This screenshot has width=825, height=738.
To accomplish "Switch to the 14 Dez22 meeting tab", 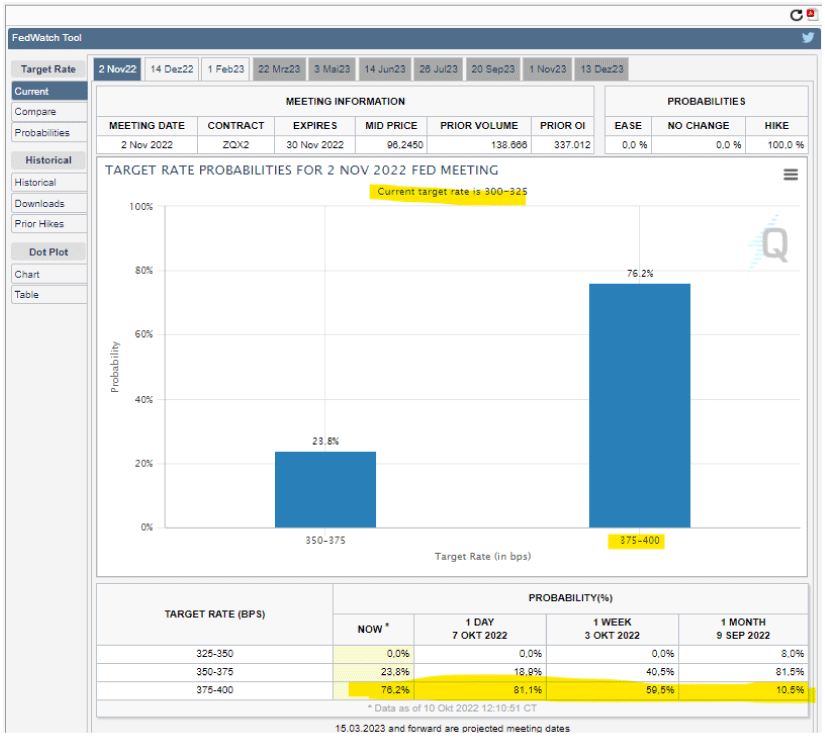I will (x=171, y=69).
